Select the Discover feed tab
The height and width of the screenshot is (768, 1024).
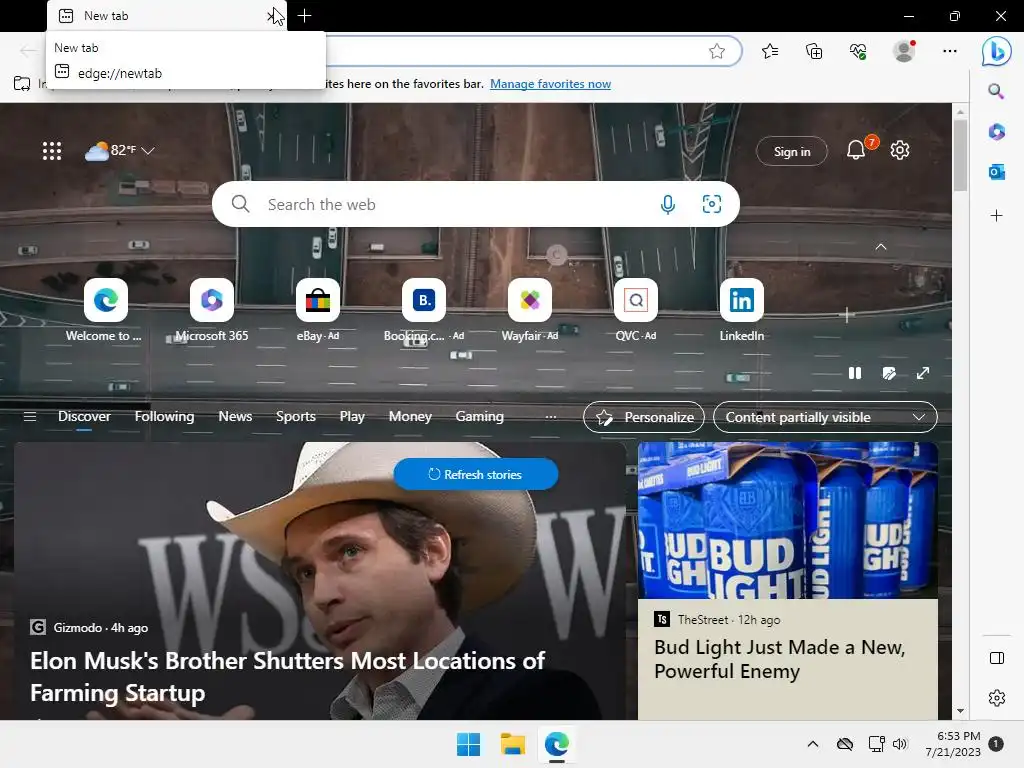[x=84, y=417]
